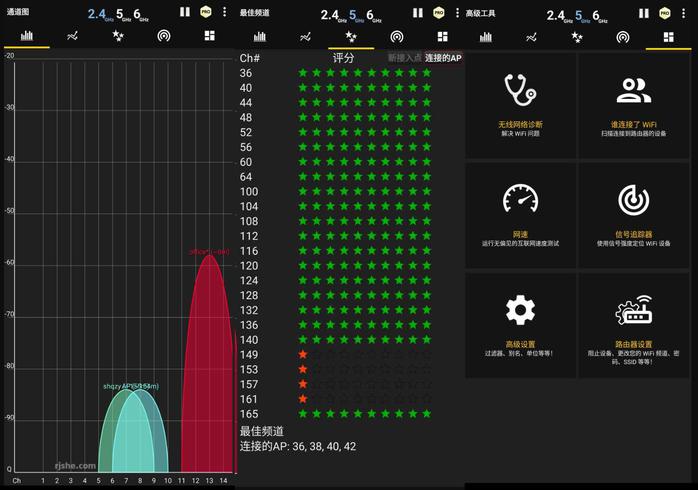Screen dimensions: 698x490
Task: Open the three-dot overflow menu in 通道图 panel
Action: pos(224,12)
